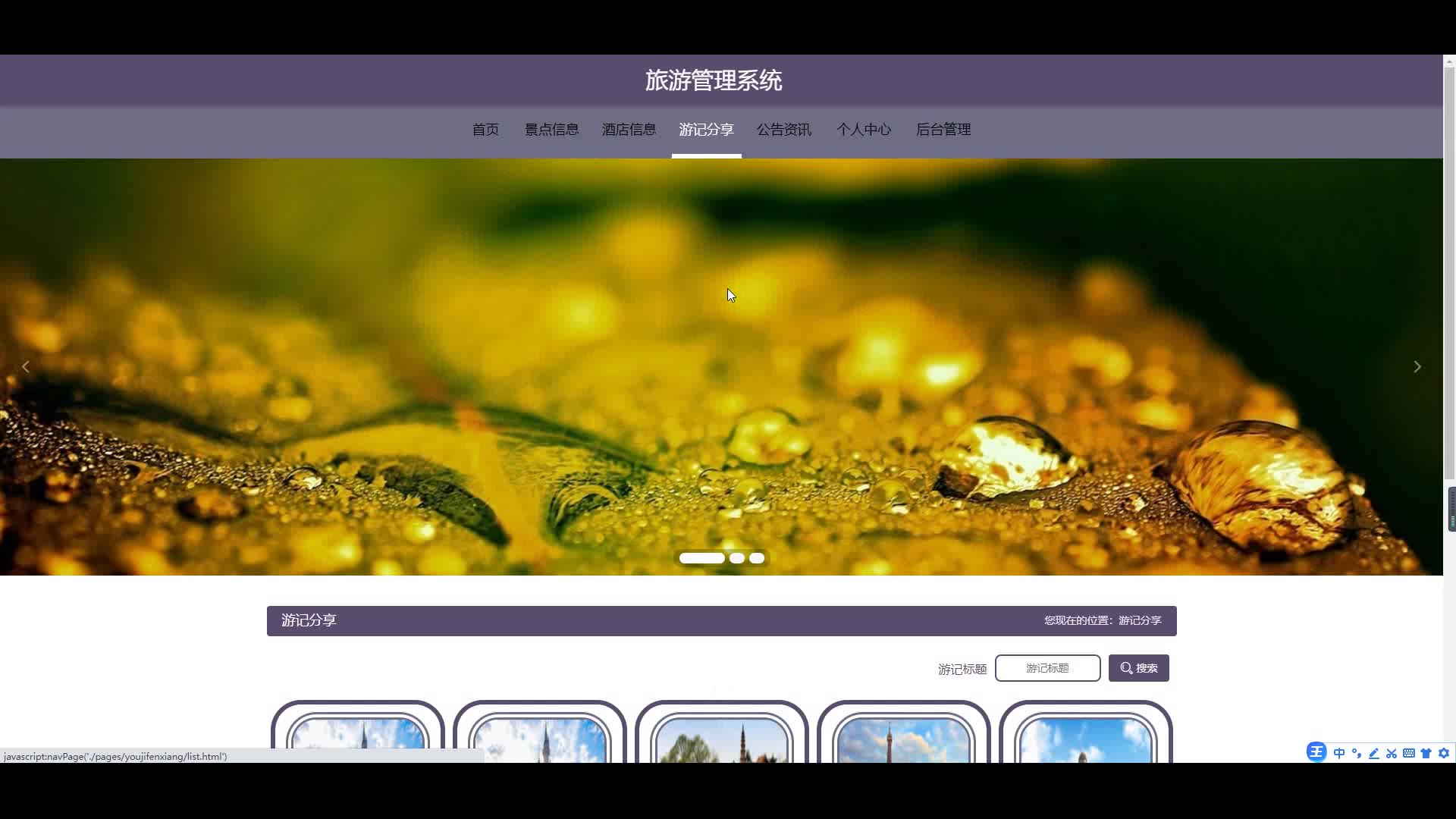Click the previous slide arrow on the banner

point(26,367)
